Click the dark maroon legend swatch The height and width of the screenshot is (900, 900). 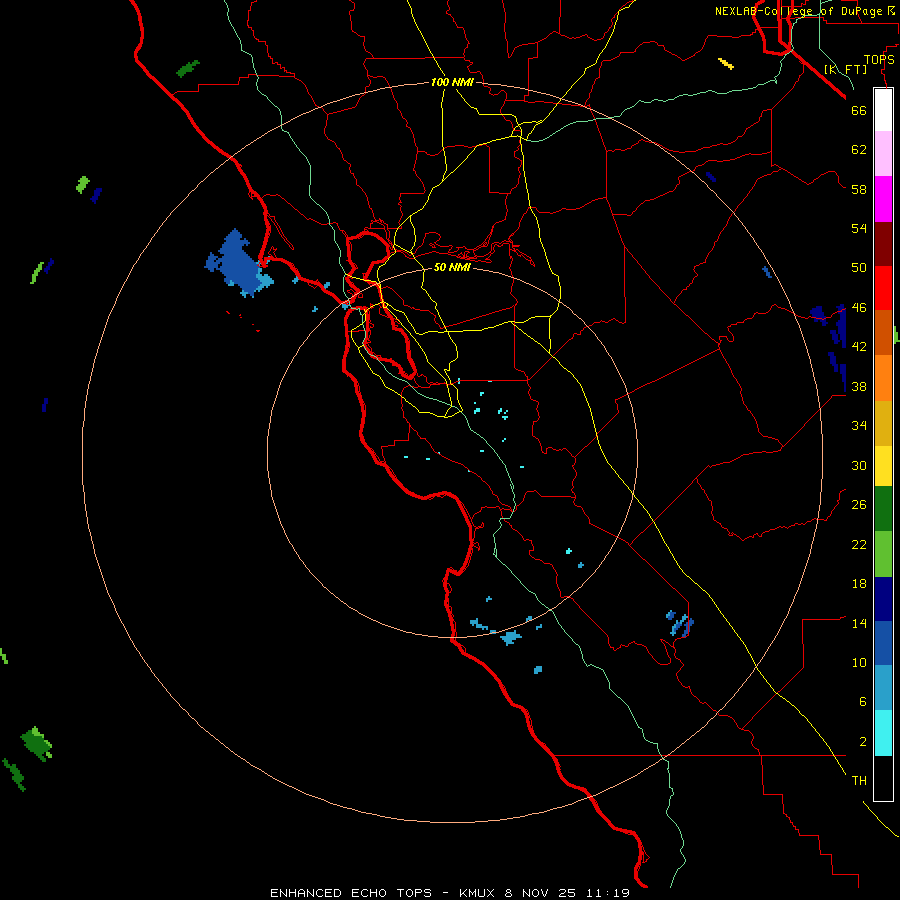click(883, 244)
